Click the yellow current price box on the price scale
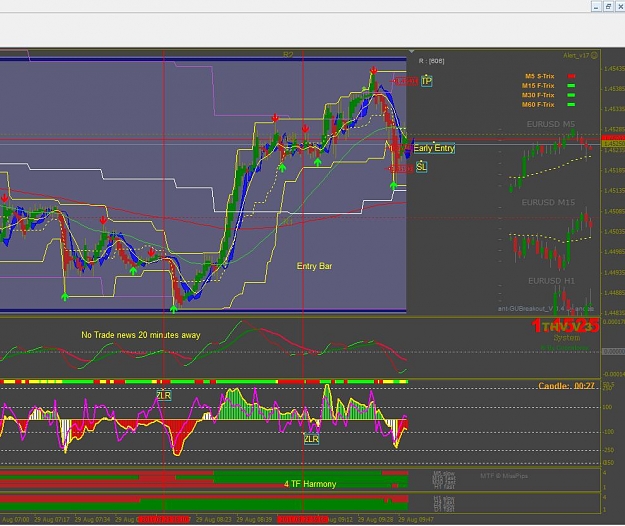Screen dimensions: 625x526 coord(613,143)
